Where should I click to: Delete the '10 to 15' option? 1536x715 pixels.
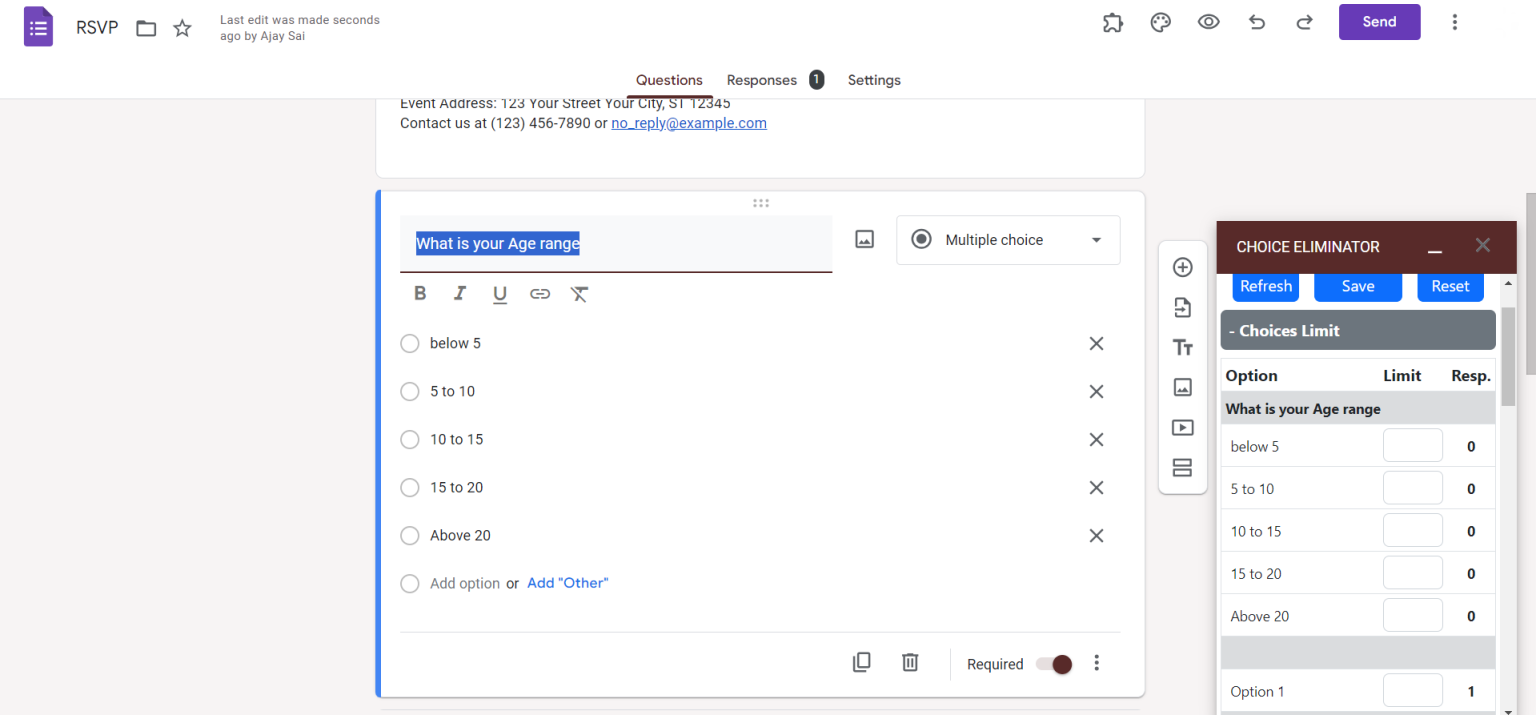1096,439
